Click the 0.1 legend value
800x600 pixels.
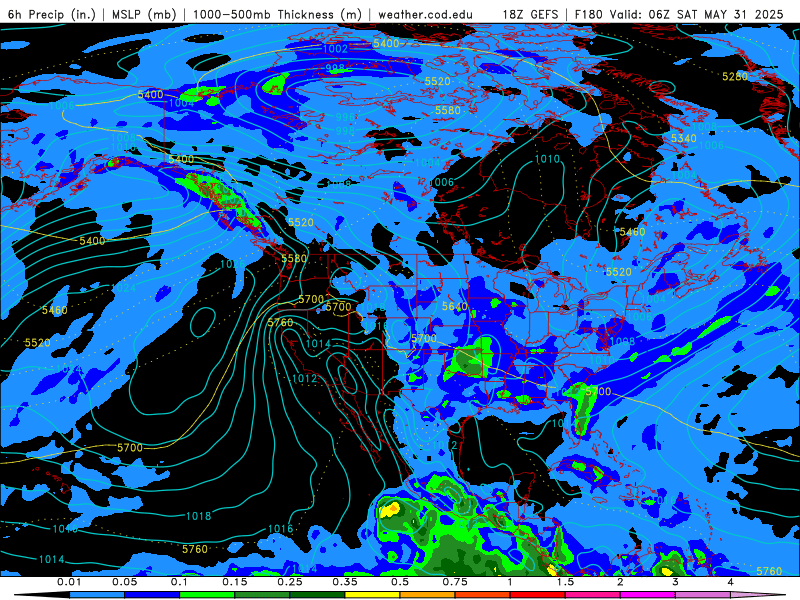click(179, 582)
